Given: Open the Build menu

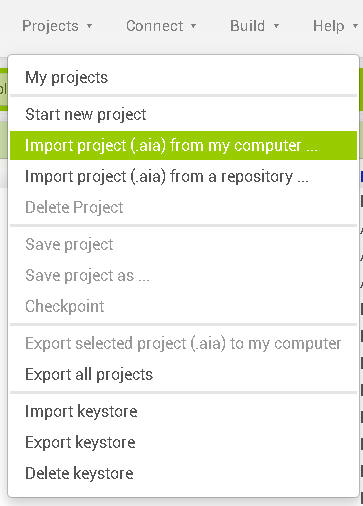Looking at the screenshot, I should [254, 26].
